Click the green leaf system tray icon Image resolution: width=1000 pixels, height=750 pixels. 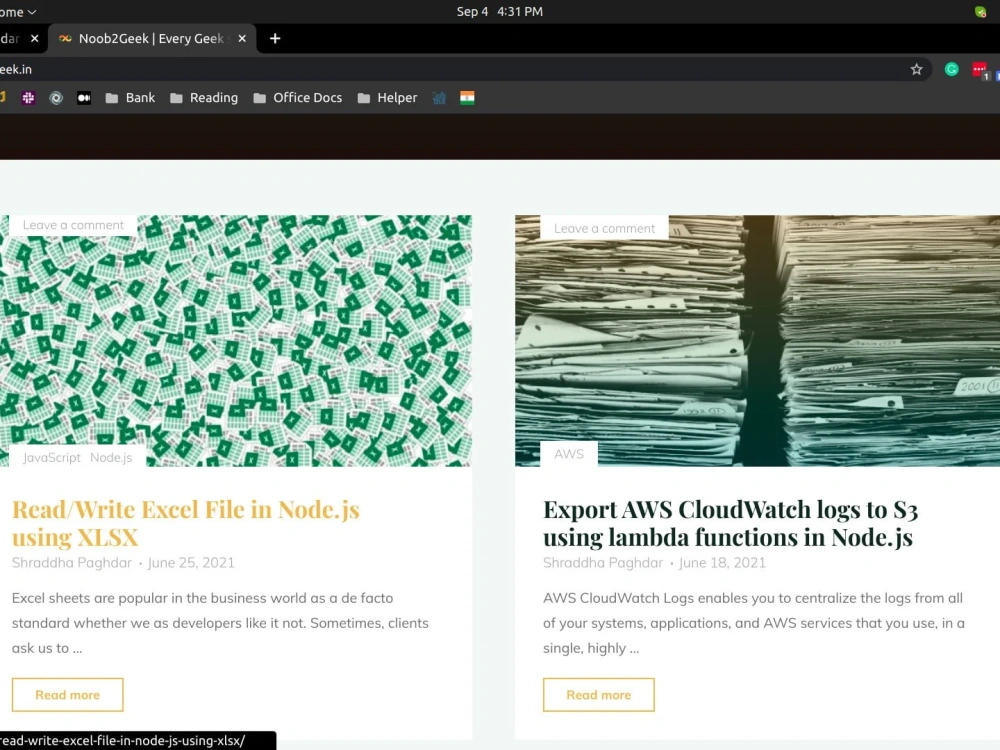(980, 11)
